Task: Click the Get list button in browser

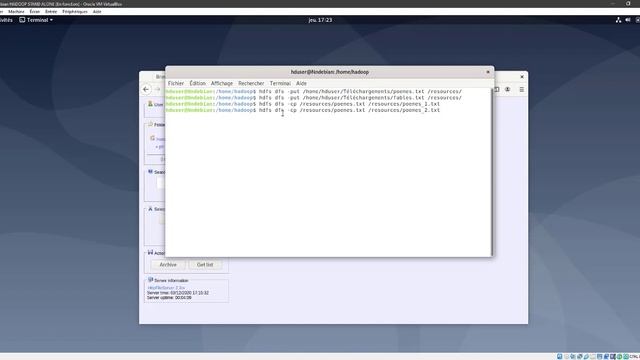Action: pos(205,265)
